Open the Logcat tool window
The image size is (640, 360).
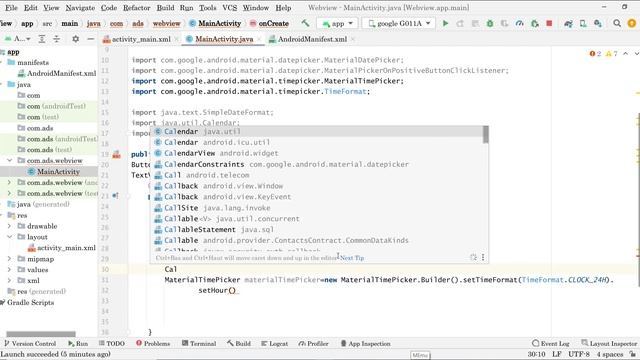[x=275, y=343]
